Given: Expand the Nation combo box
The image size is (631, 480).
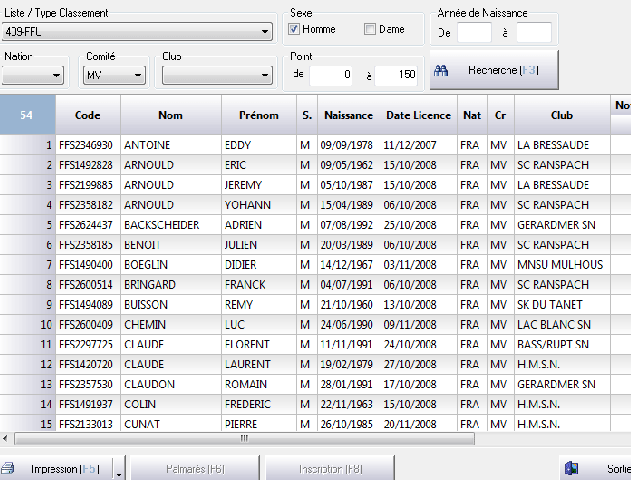Looking at the screenshot, I should (x=55, y=75).
